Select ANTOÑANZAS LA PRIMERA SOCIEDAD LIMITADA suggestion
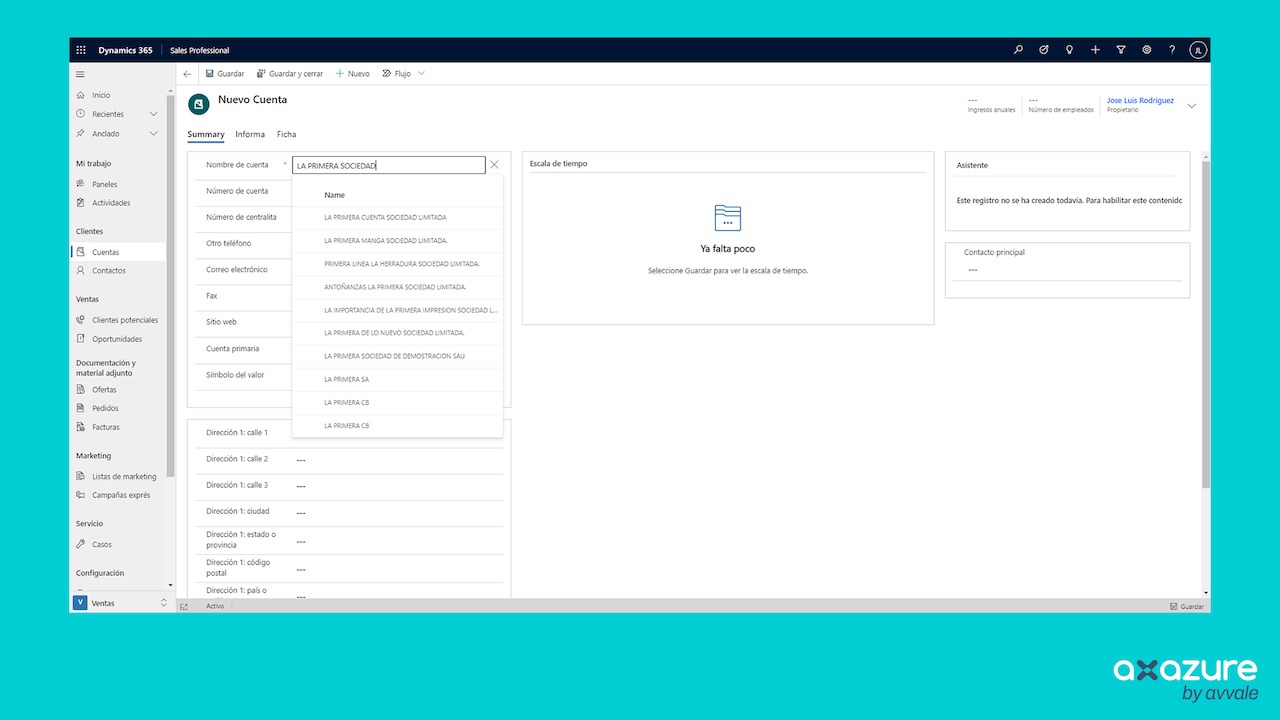1280x720 pixels. [397, 287]
